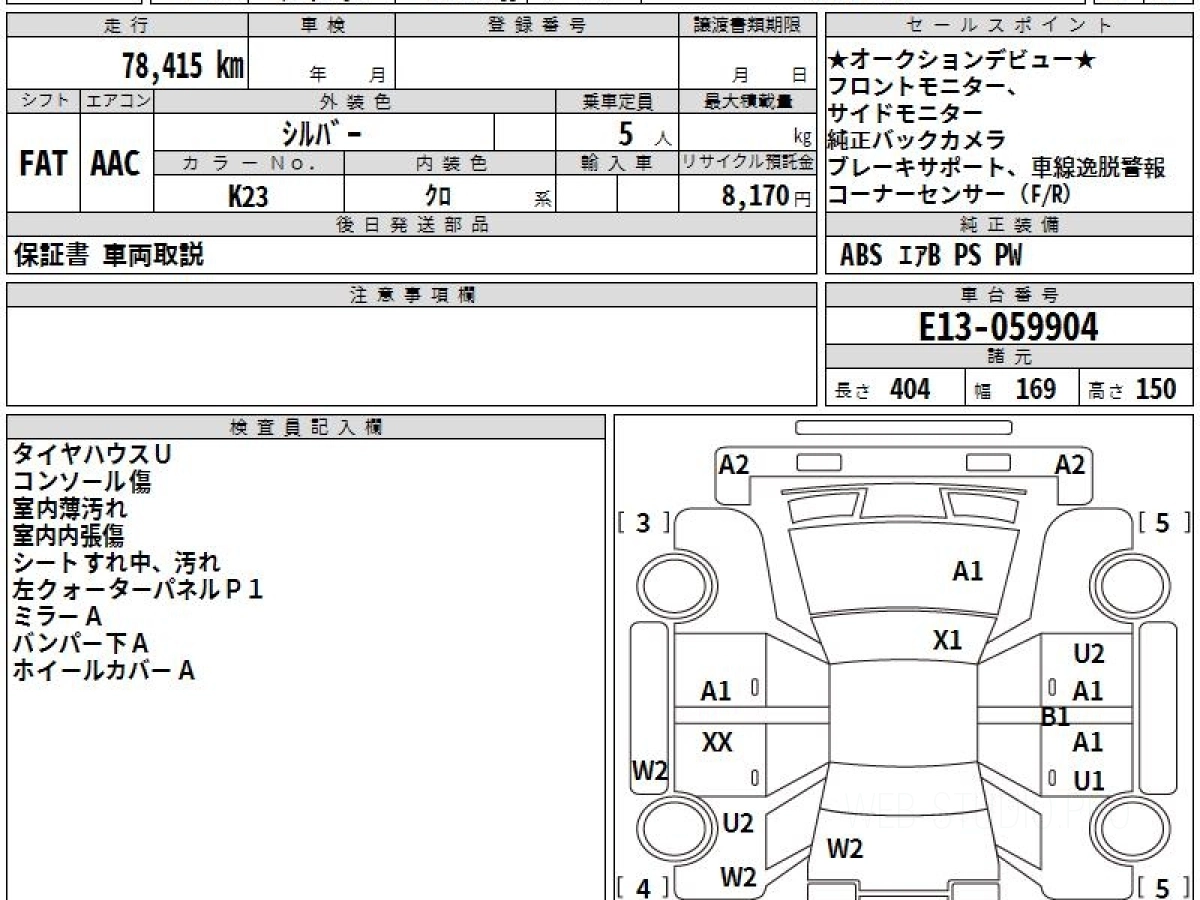
Task: Click inspector note タイヤハウスU
Action: (92, 454)
